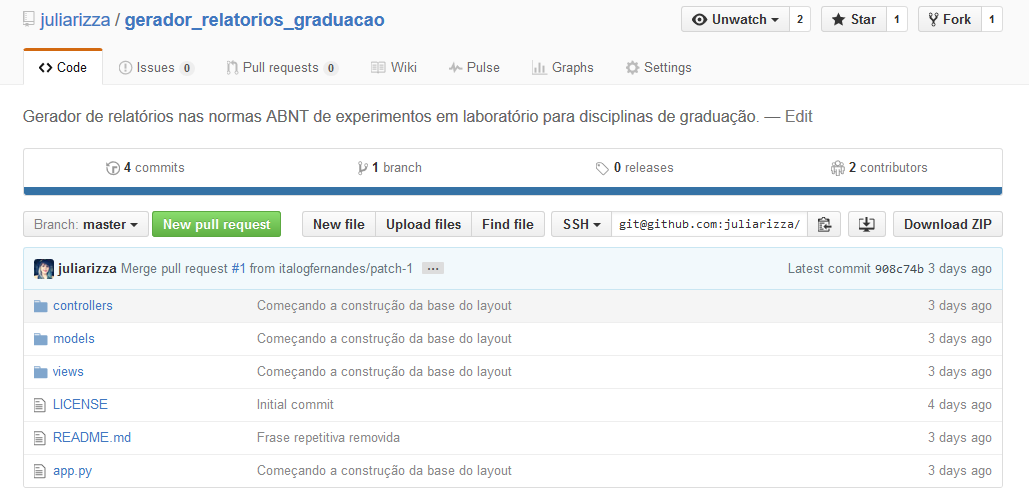Open the controllers folder name
This screenshot has width=1029, height=495.
83,306
